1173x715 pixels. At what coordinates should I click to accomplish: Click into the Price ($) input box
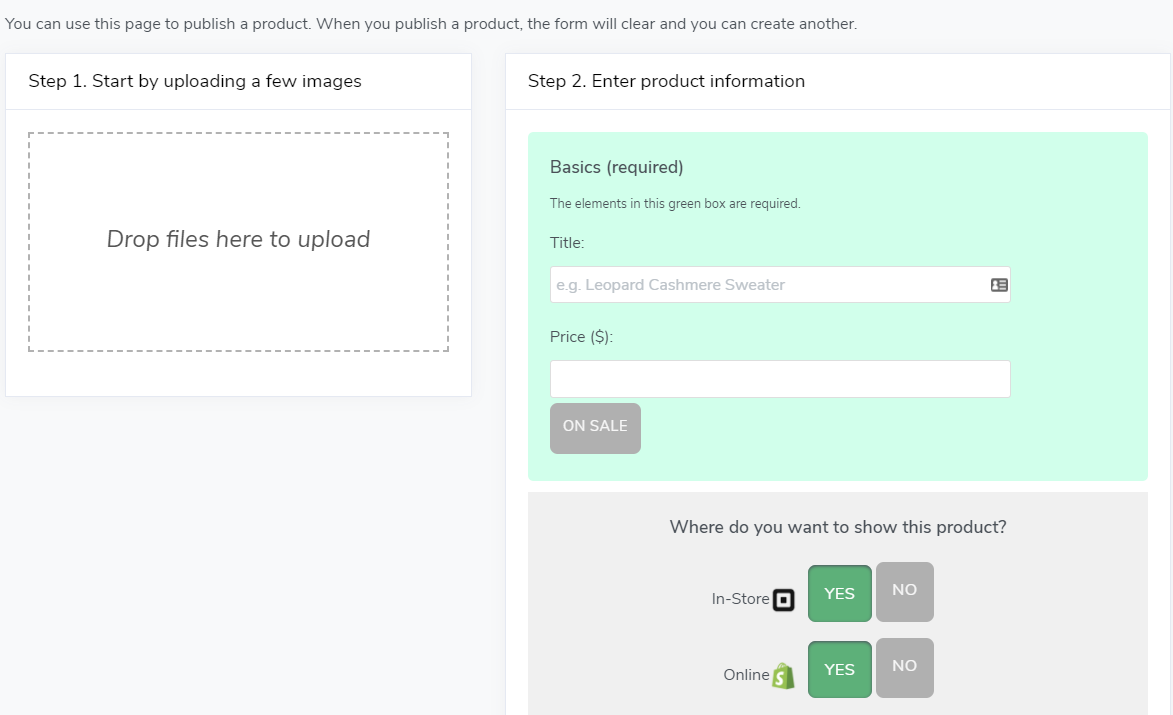pyautogui.click(x=780, y=379)
